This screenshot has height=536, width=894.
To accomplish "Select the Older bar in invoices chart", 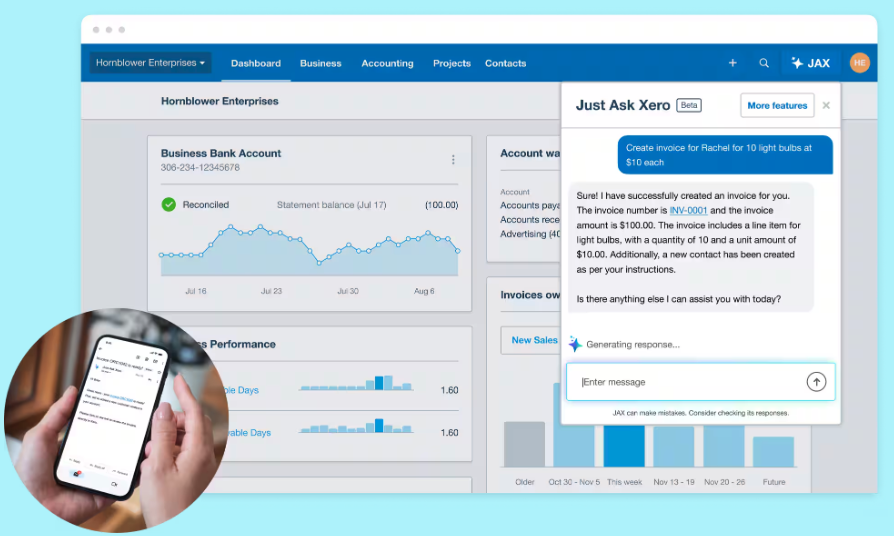I will click(x=524, y=444).
